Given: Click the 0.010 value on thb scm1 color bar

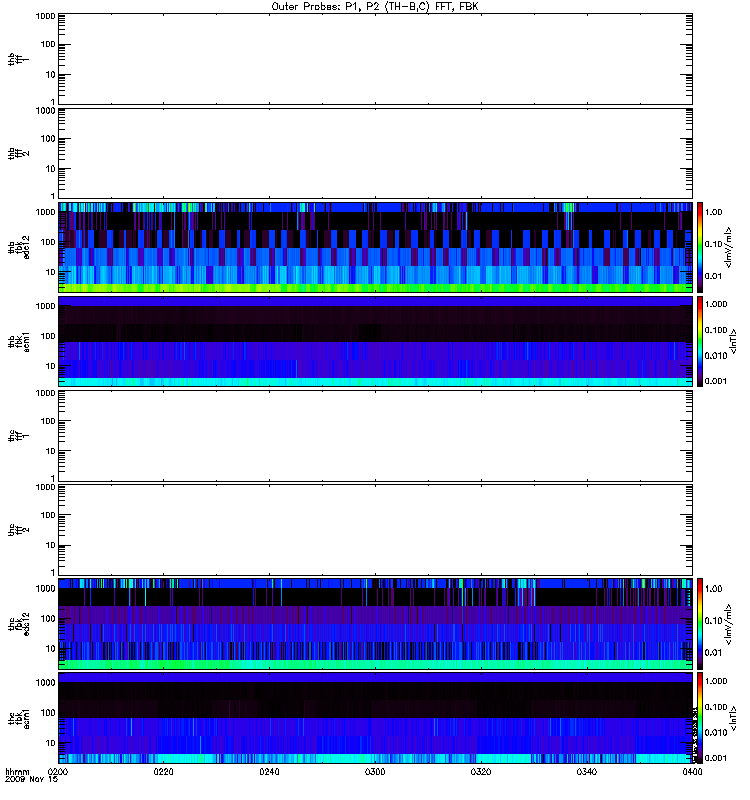Looking at the screenshot, I should [716, 356].
